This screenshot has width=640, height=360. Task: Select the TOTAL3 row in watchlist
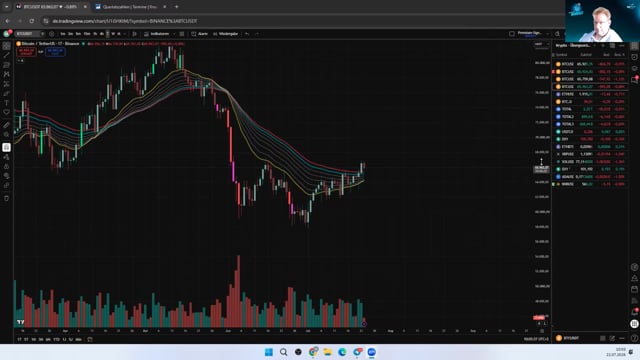590,124
